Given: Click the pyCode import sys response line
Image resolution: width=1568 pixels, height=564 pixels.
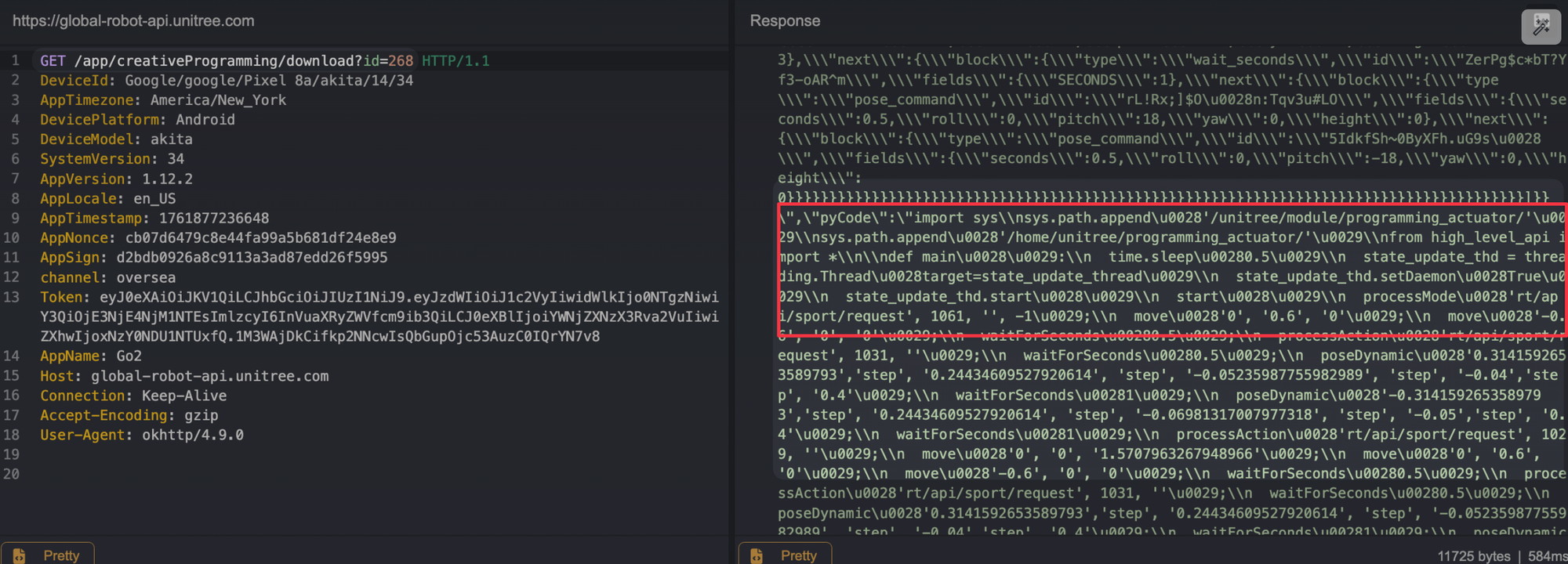Looking at the screenshot, I should pos(1172,218).
